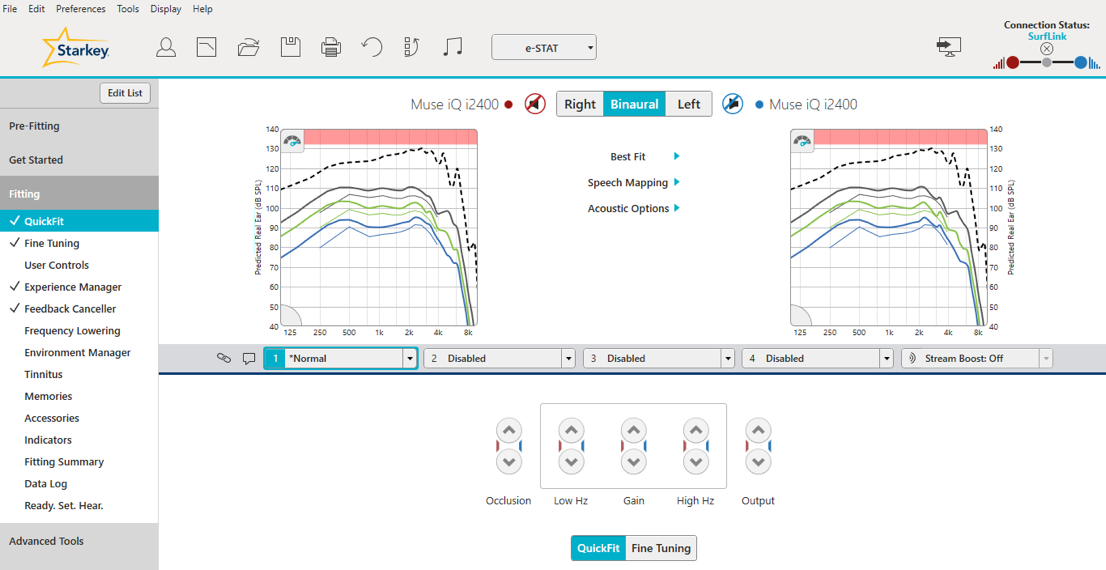Open Data Log in sidebar

pos(79,484)
